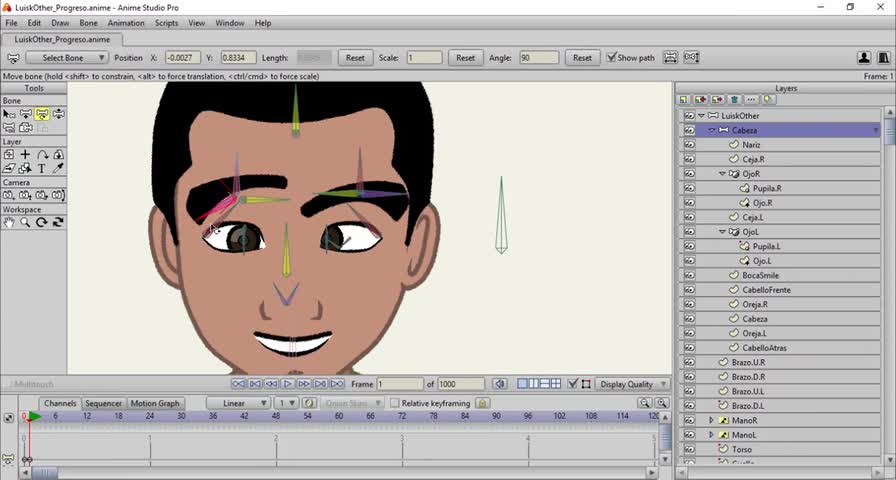Click the delete layer trash icon

click(734, 100)
